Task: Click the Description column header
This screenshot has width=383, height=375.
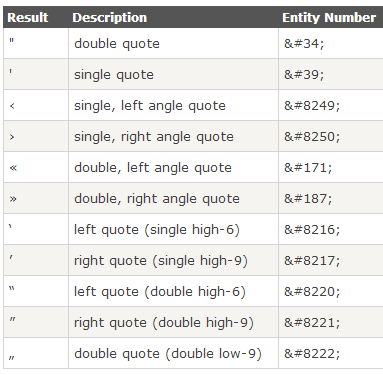Action: 110,18
